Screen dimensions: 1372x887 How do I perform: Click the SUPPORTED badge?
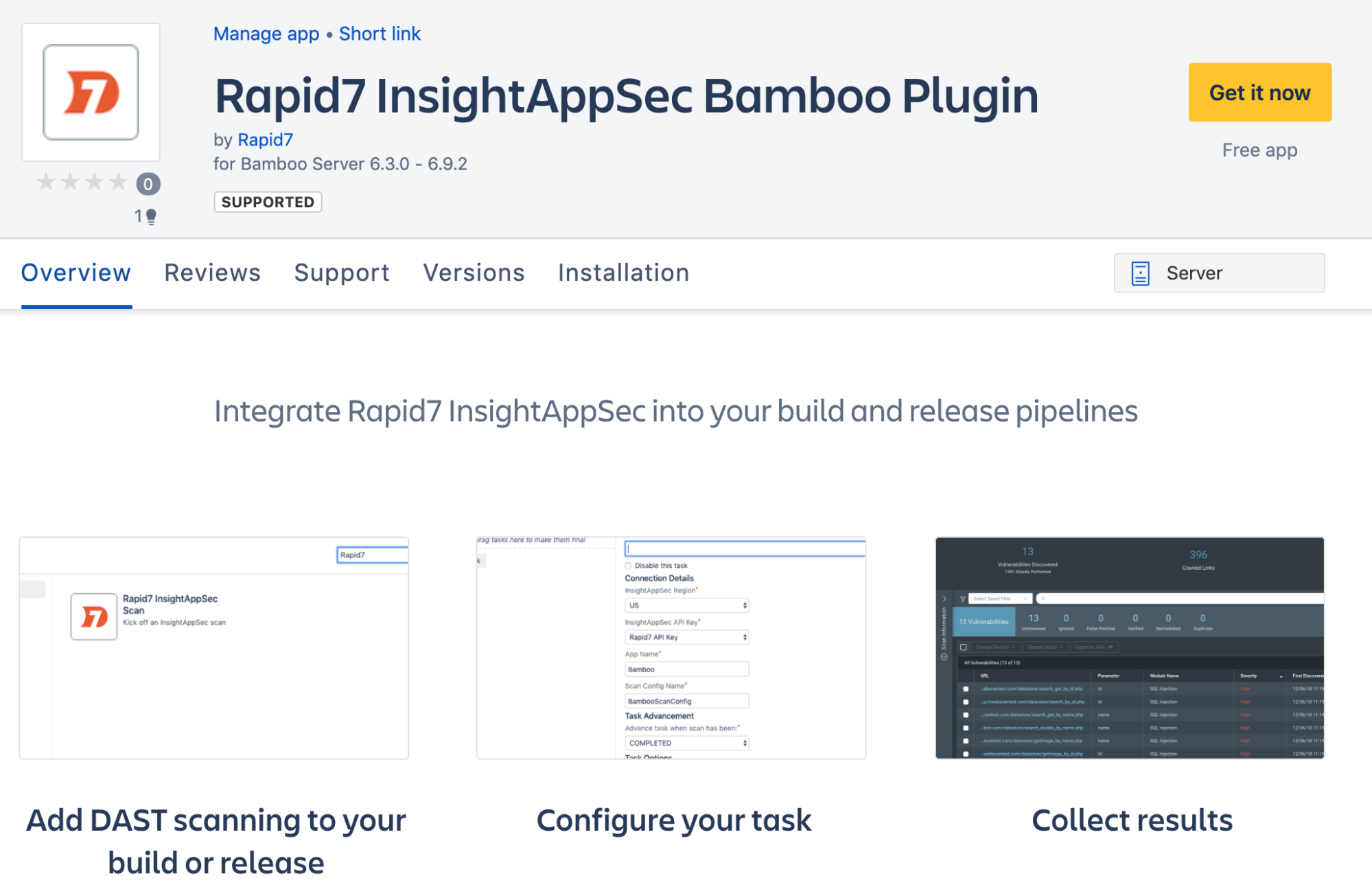[268, 202]
